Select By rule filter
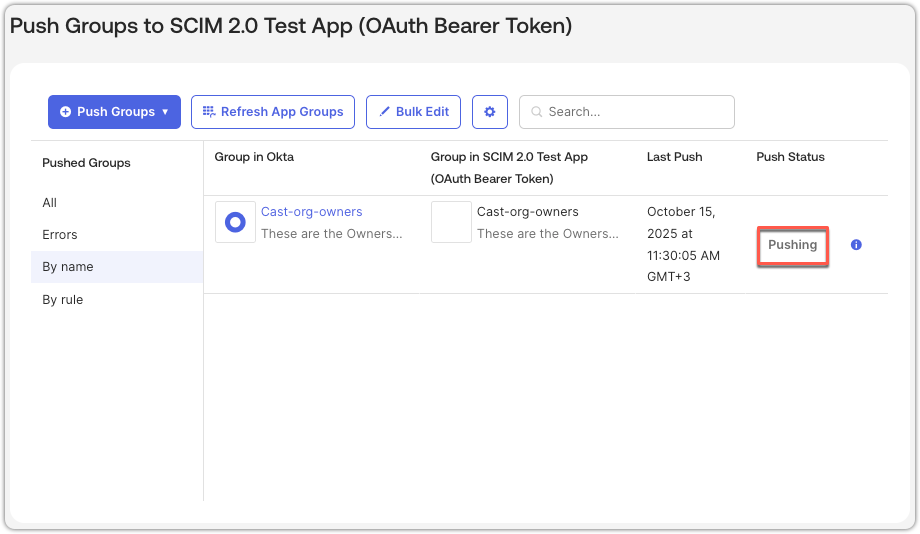The image size is (920, 534). coord(63,300)
